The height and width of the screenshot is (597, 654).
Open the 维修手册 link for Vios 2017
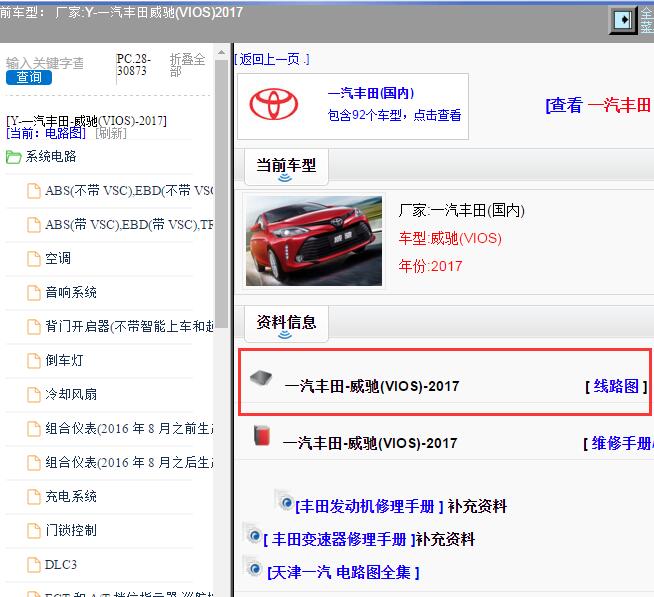tap(619, 443)
